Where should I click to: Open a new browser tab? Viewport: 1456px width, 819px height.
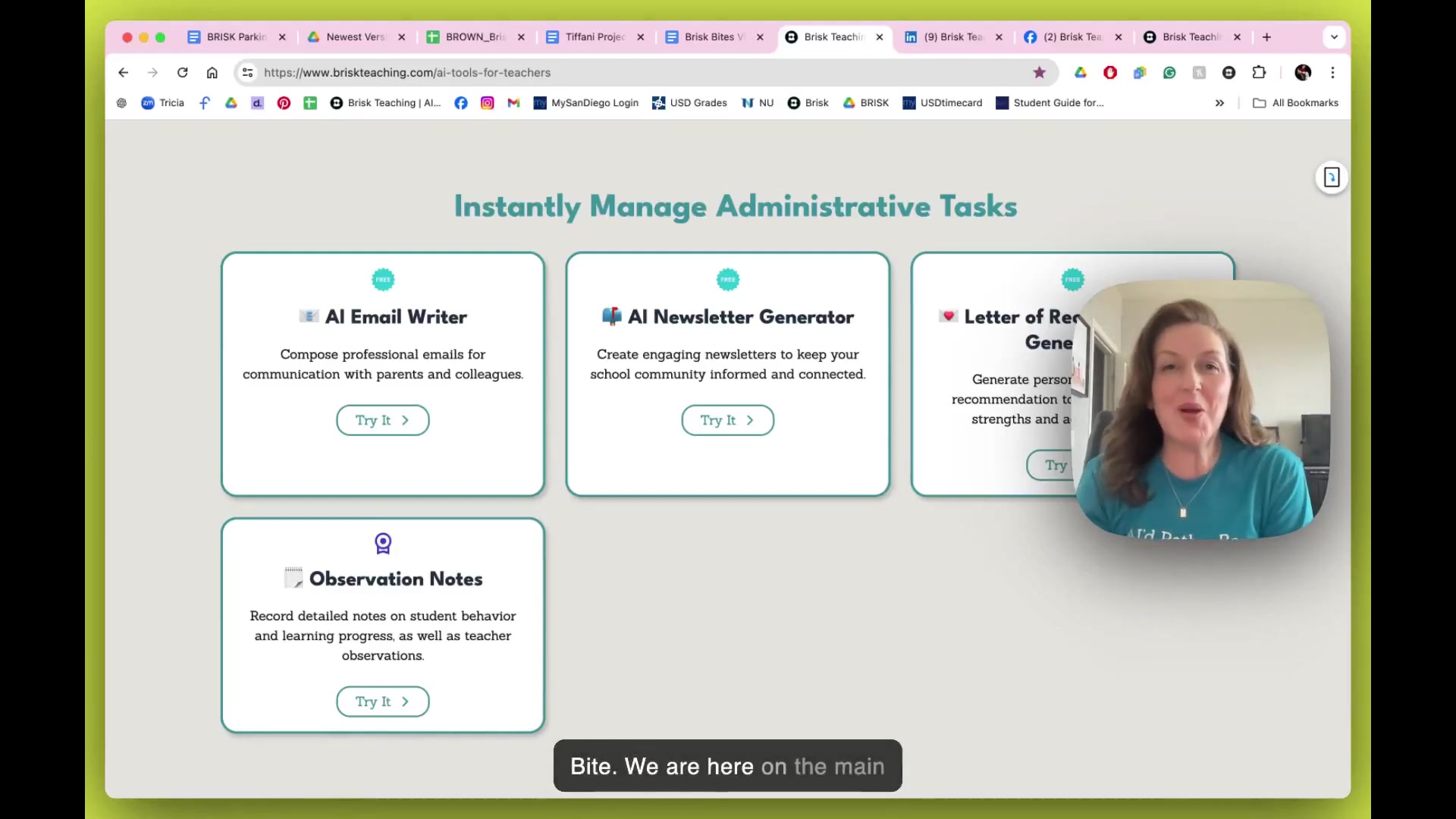pyautogui.click(x=1266, y=36)
